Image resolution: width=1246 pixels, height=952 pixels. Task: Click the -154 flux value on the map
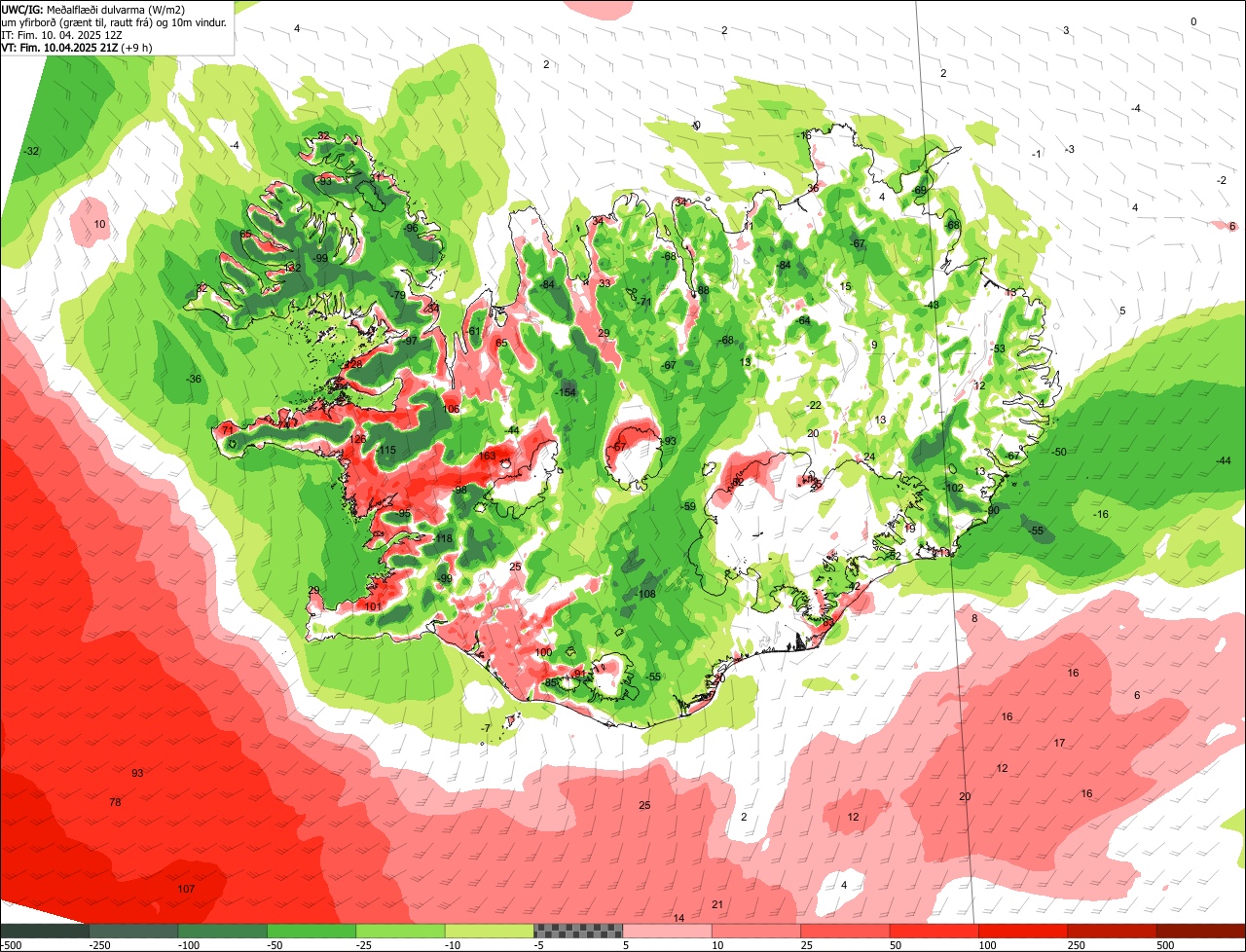[566, 391]
